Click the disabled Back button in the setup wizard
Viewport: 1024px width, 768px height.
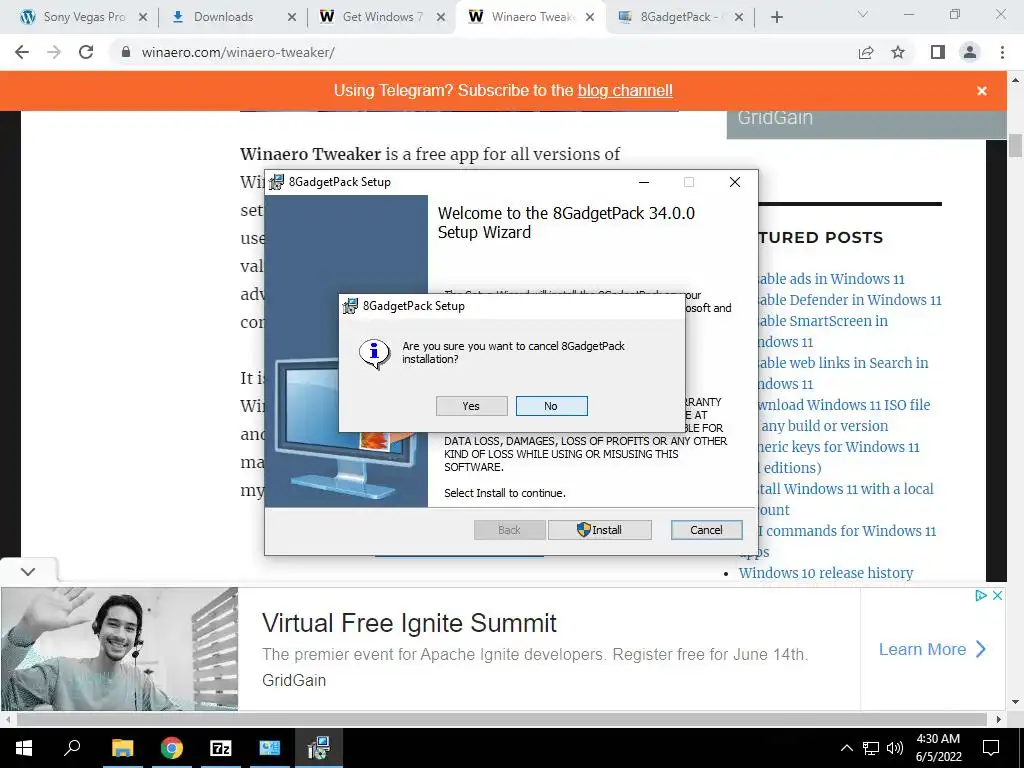coord(509,530)
